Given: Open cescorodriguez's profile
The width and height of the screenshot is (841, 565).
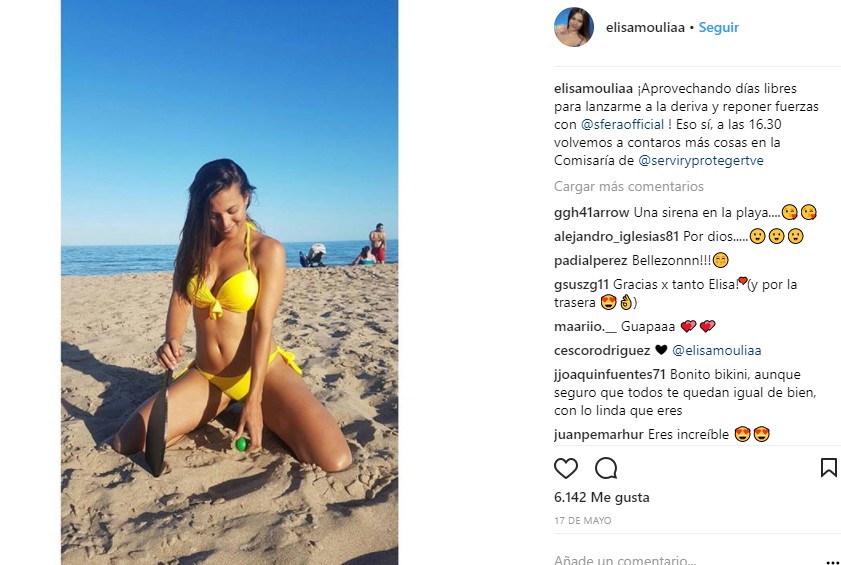Looking at the screenshot, I should click(x=602, y=350).
